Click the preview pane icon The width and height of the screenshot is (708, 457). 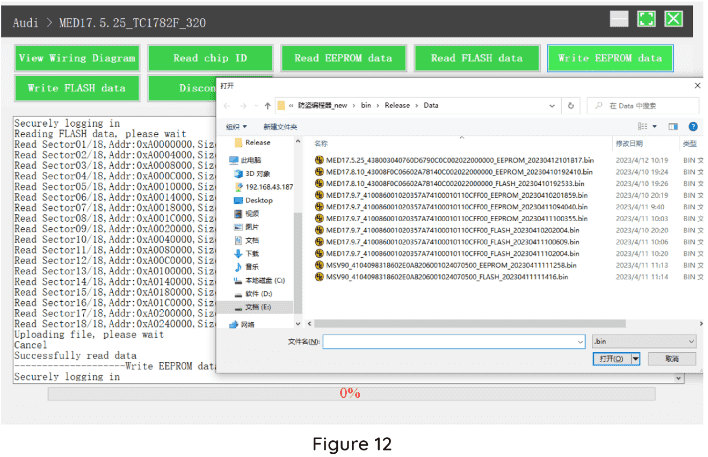(672, 127)
